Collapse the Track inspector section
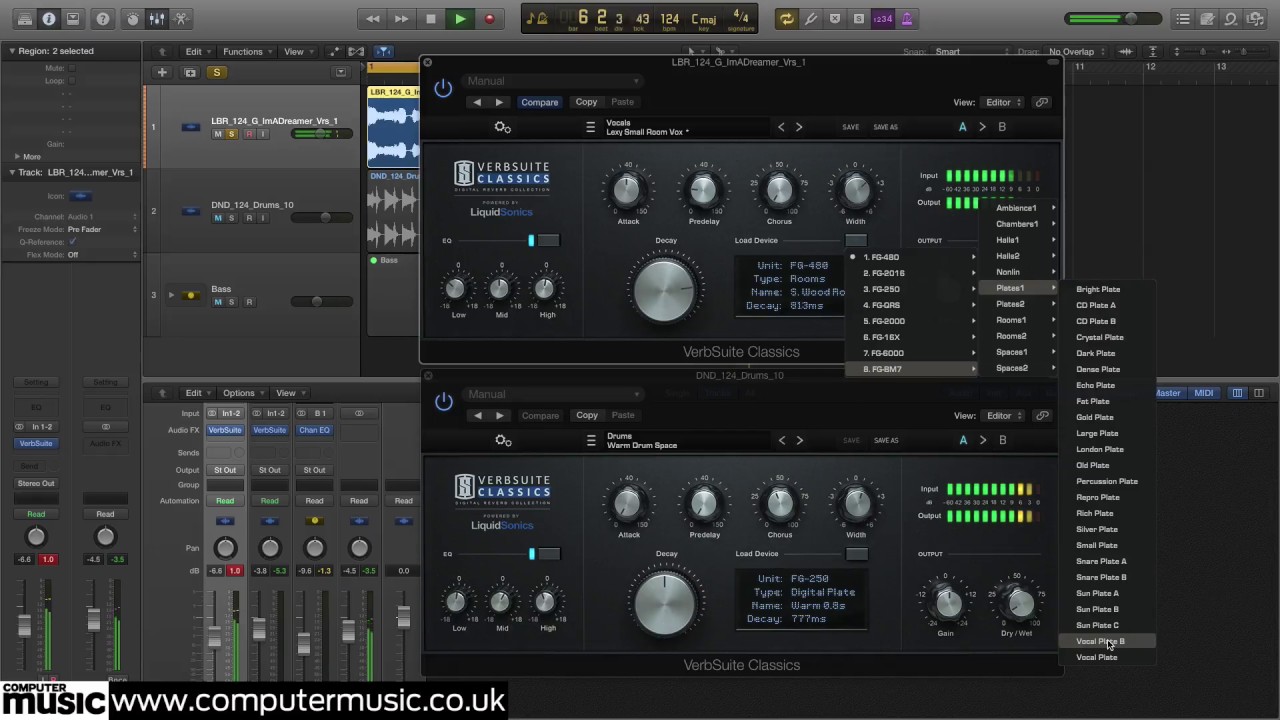Image resolution: width=1280 pixels, height=720 pixels. tap(12, 172)
